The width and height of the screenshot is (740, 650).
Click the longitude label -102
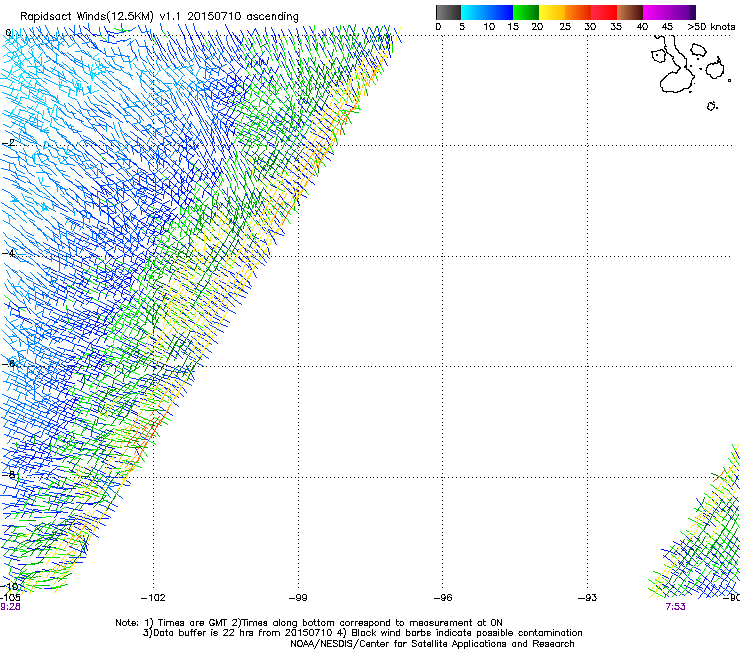[153, 598]
